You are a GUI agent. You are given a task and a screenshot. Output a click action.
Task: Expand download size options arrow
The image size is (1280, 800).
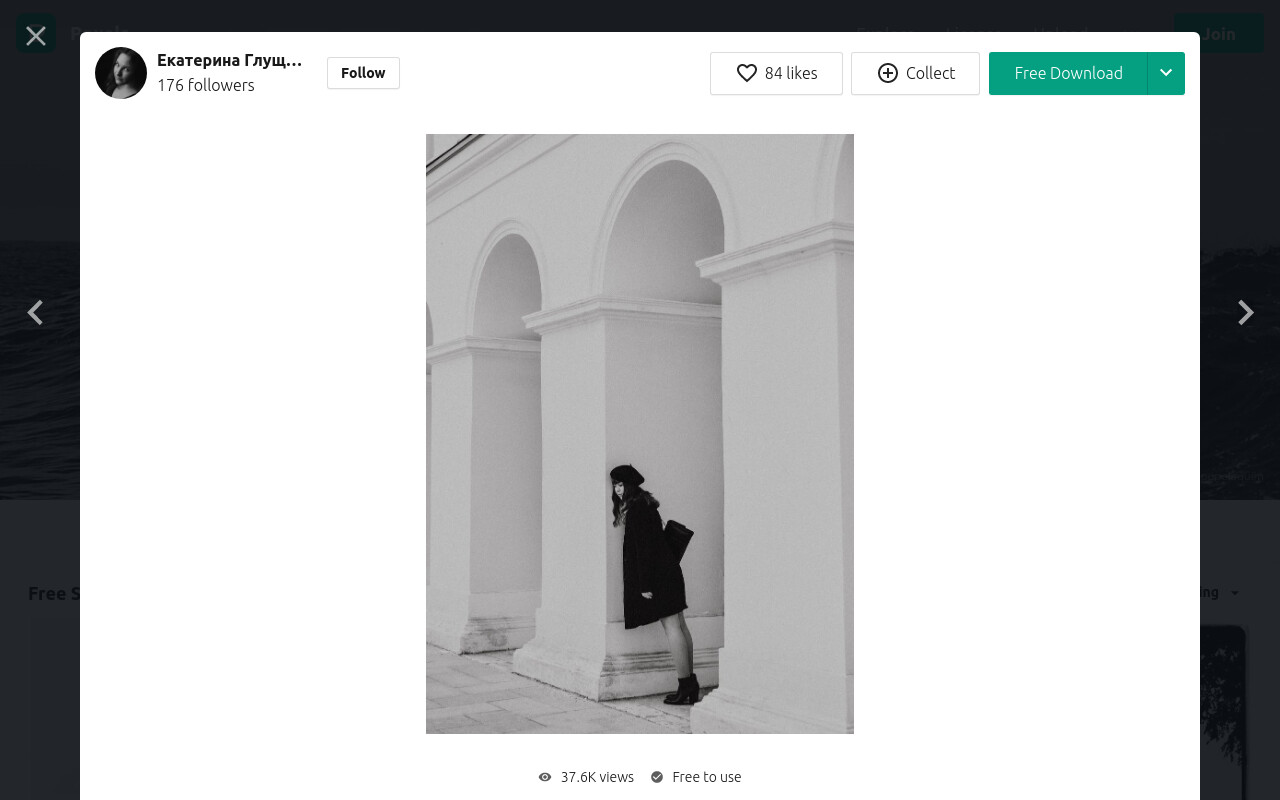coord(1166,73)
